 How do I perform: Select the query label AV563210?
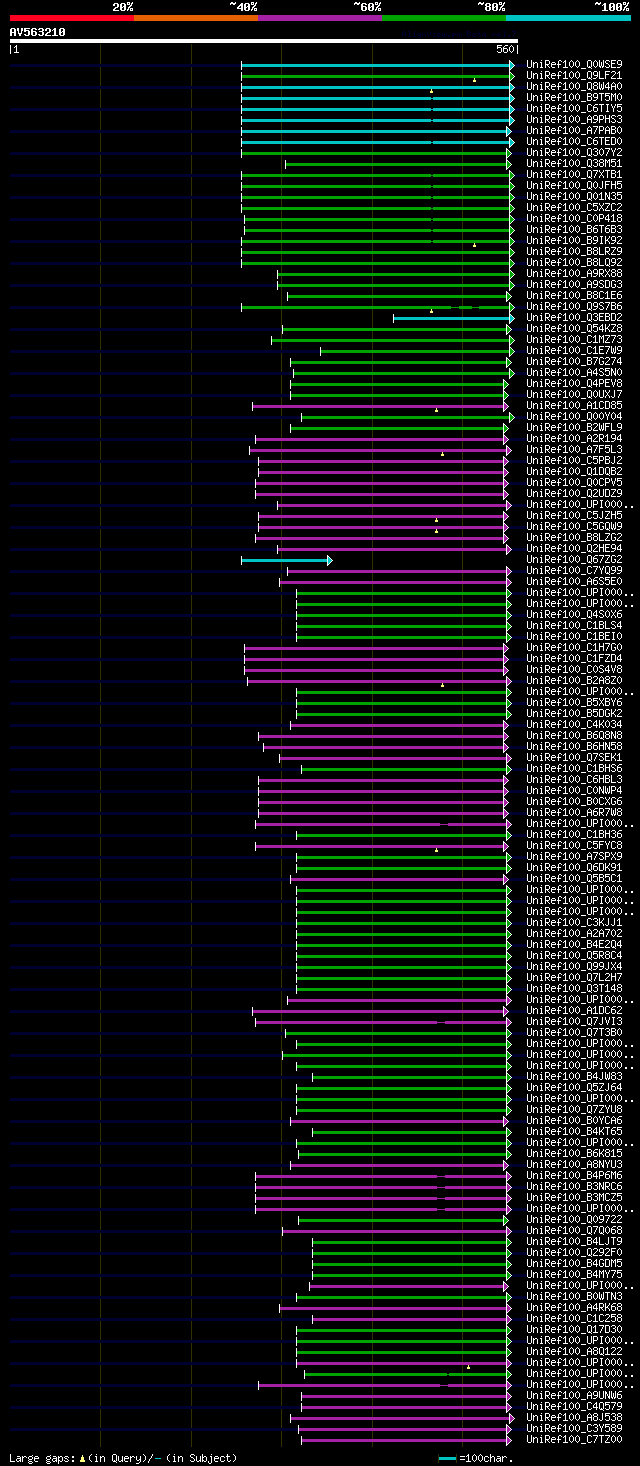37,32
